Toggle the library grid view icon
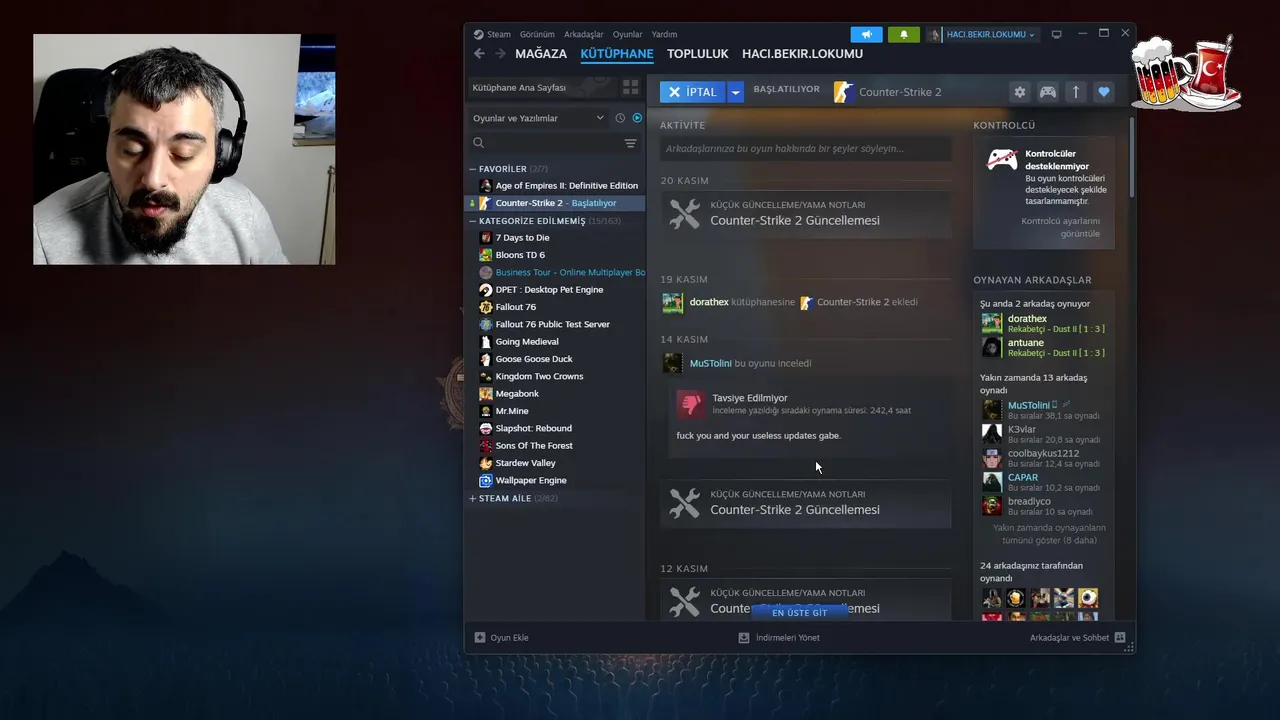This screenshot has width=1280, height=720. pyautogui.click(x=630, y=87)
